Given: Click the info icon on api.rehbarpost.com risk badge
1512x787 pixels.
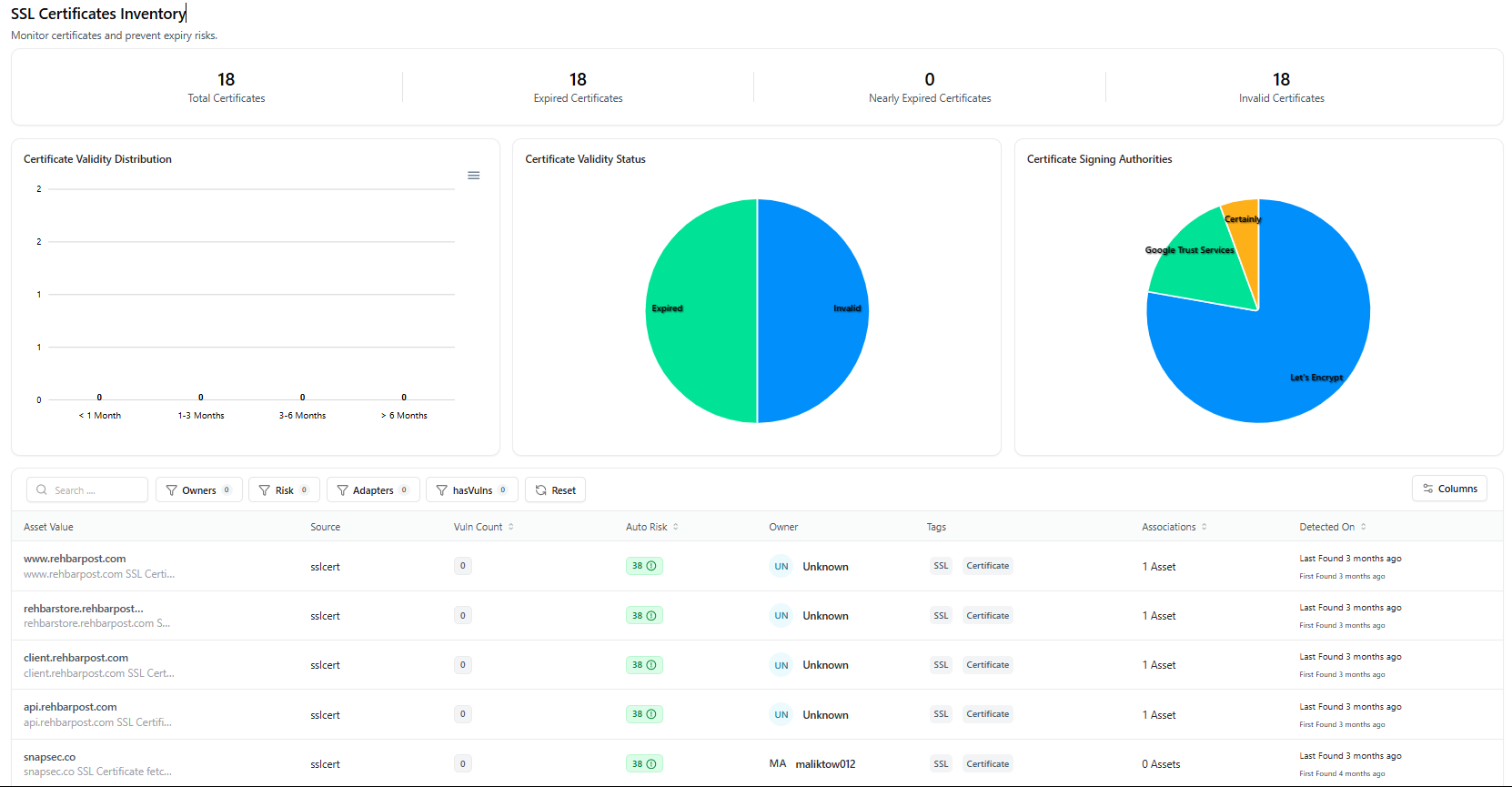Looking at the screenshot, I should pos(651,714).
